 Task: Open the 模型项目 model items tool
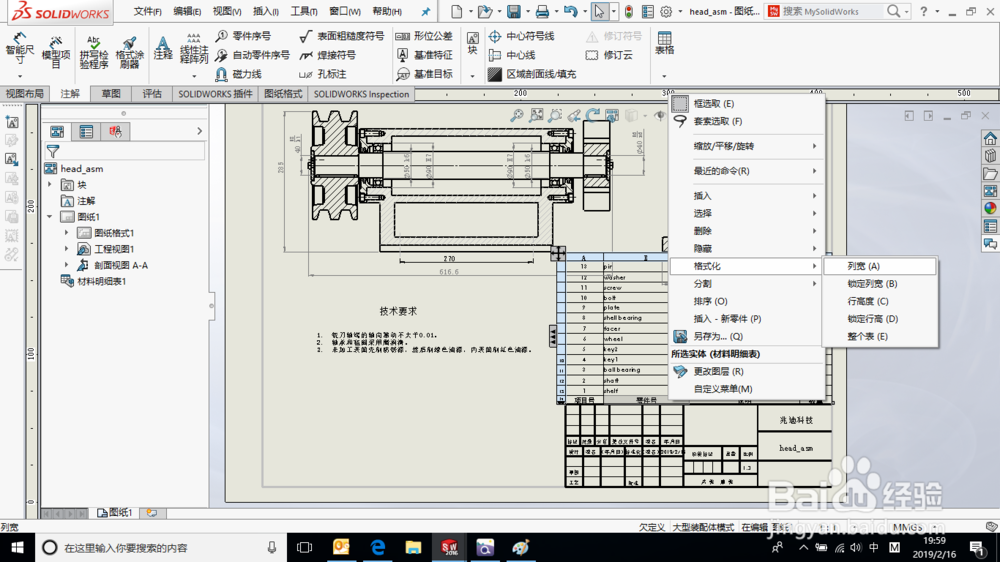tap(56, 51)
